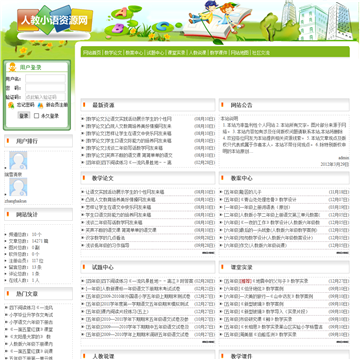Click the 2012年3月29日 announcement date
The image size is (360, 360).
click(335, 164)
